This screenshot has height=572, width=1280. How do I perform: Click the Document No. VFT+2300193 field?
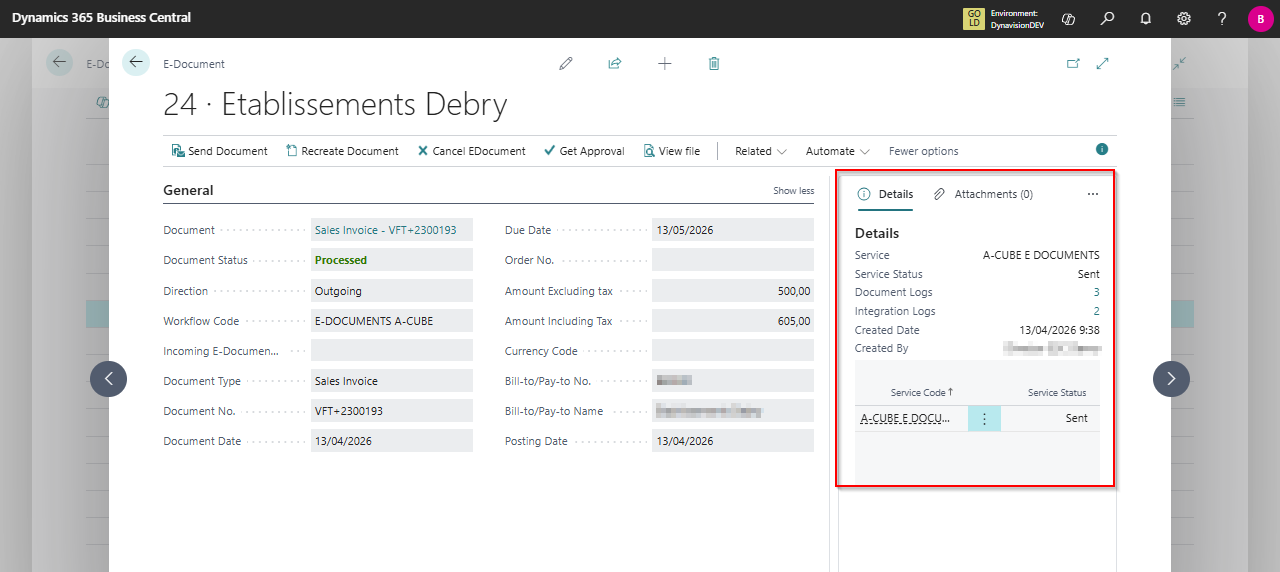pos(392,411)
